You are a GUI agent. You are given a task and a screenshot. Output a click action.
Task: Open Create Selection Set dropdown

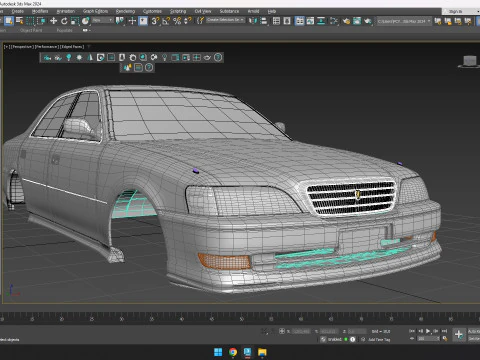point(225,20)
